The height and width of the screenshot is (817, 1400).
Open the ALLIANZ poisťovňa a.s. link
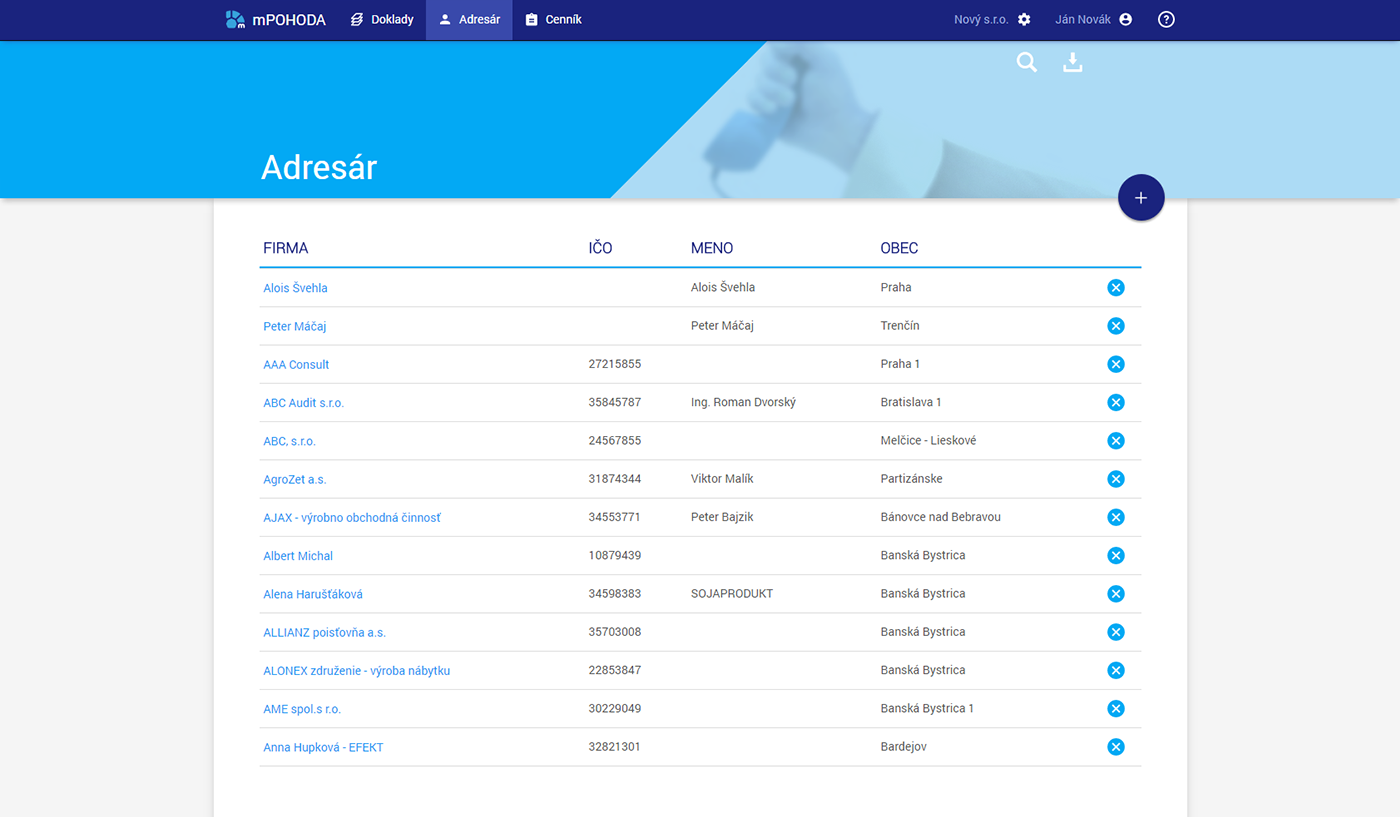pyautogui.click(x=324, y=633)
